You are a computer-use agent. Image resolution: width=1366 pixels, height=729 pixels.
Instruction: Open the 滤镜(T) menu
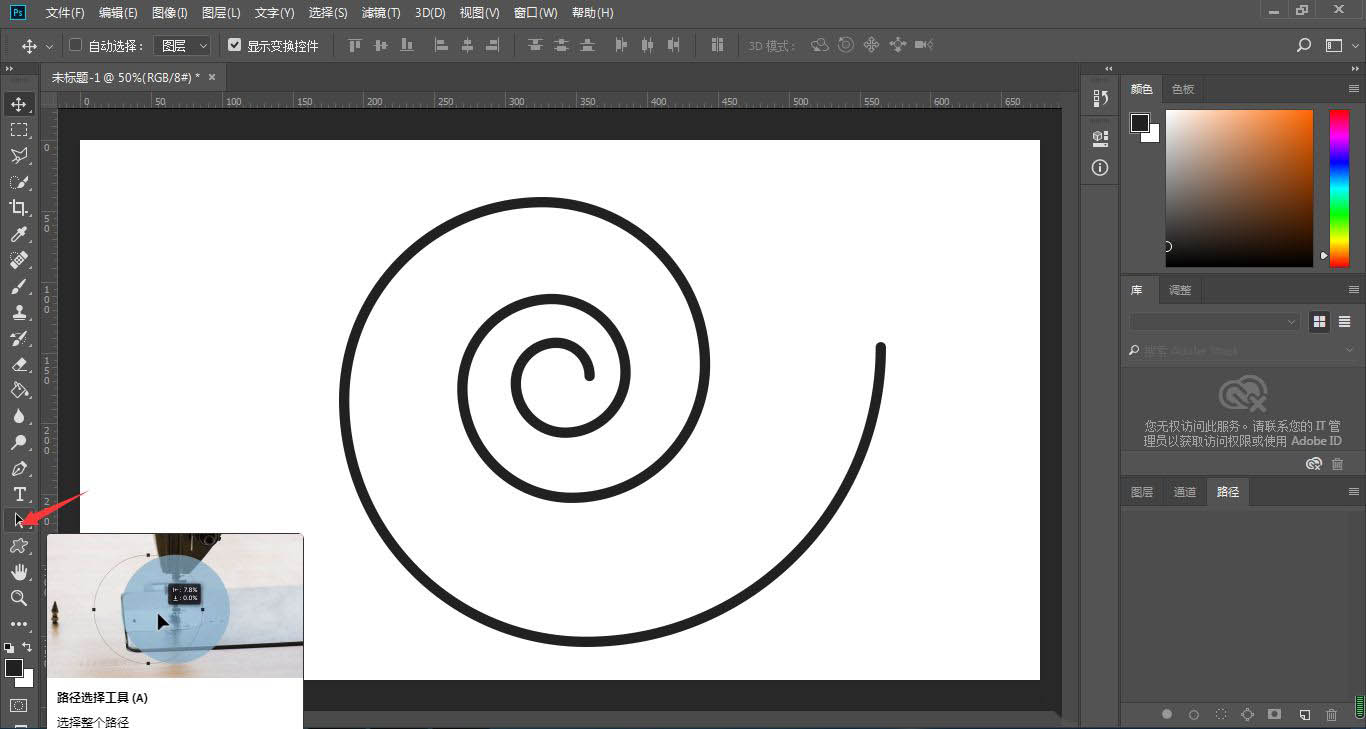pos(380,13)
